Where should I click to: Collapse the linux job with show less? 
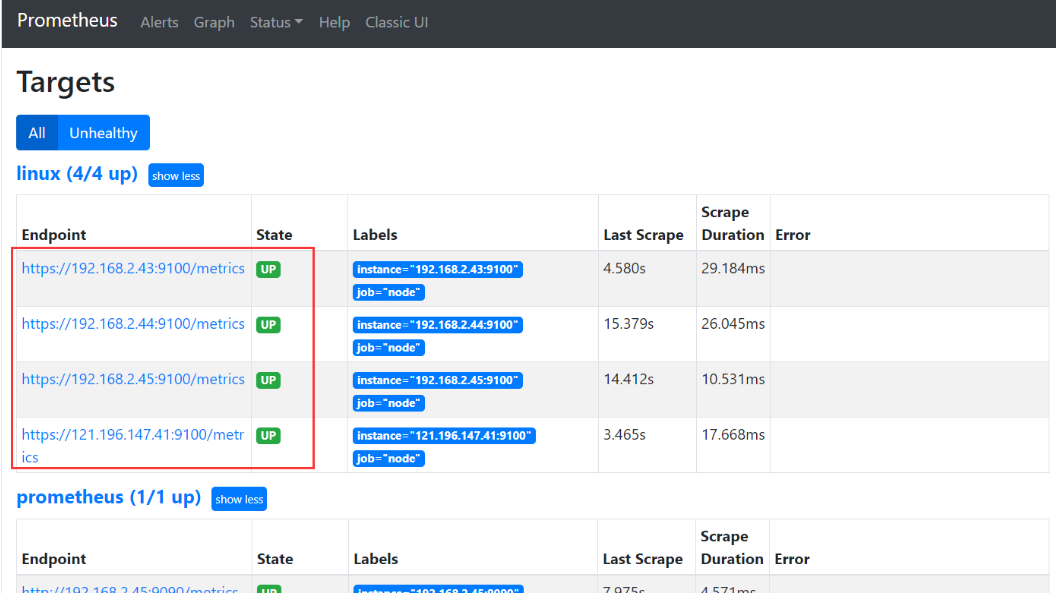click(176, 175)
